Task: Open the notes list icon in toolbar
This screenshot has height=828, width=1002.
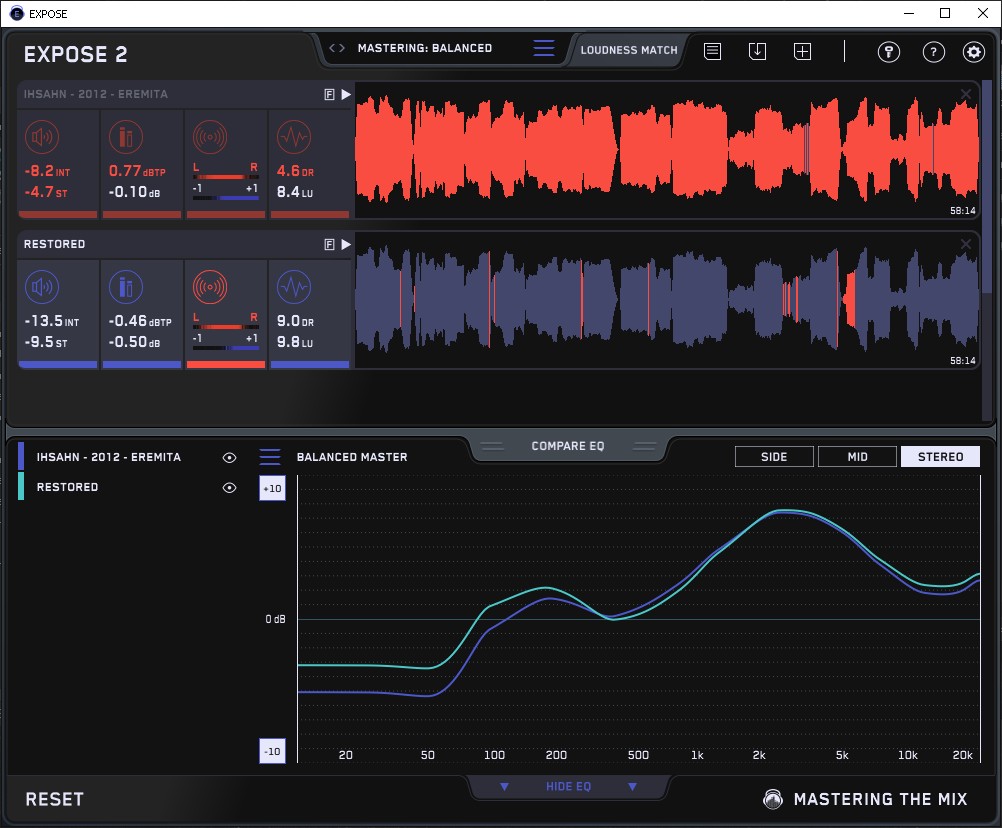Action: (x=712, y=51)
